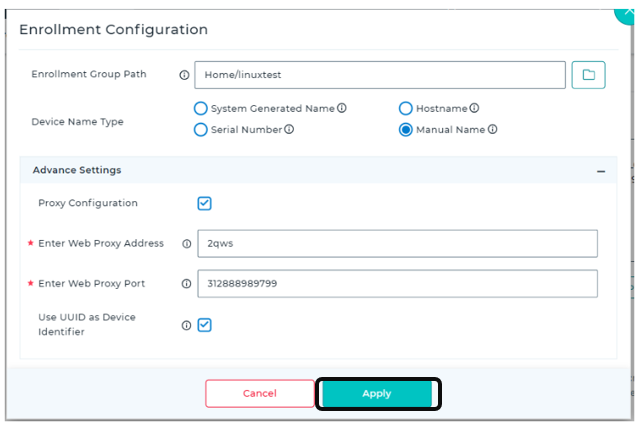Select System Generated Name radio button

[201, 108]
